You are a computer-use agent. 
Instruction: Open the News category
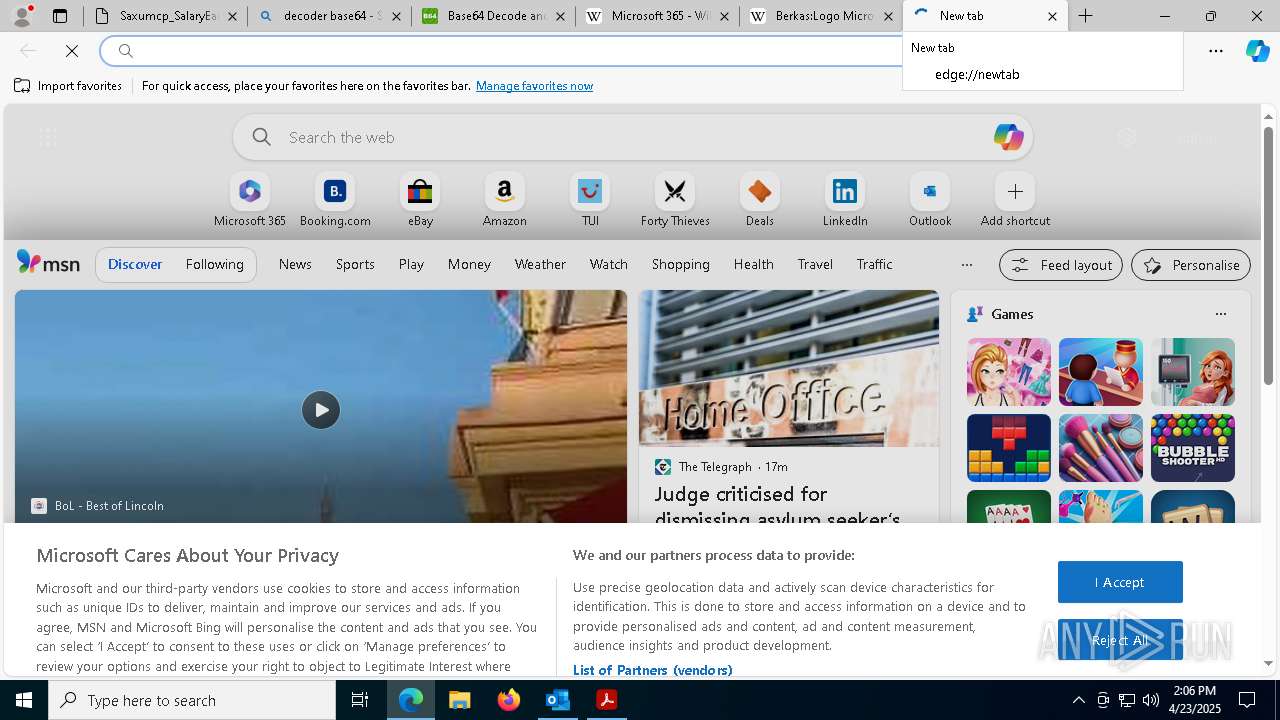pos(295,264)
